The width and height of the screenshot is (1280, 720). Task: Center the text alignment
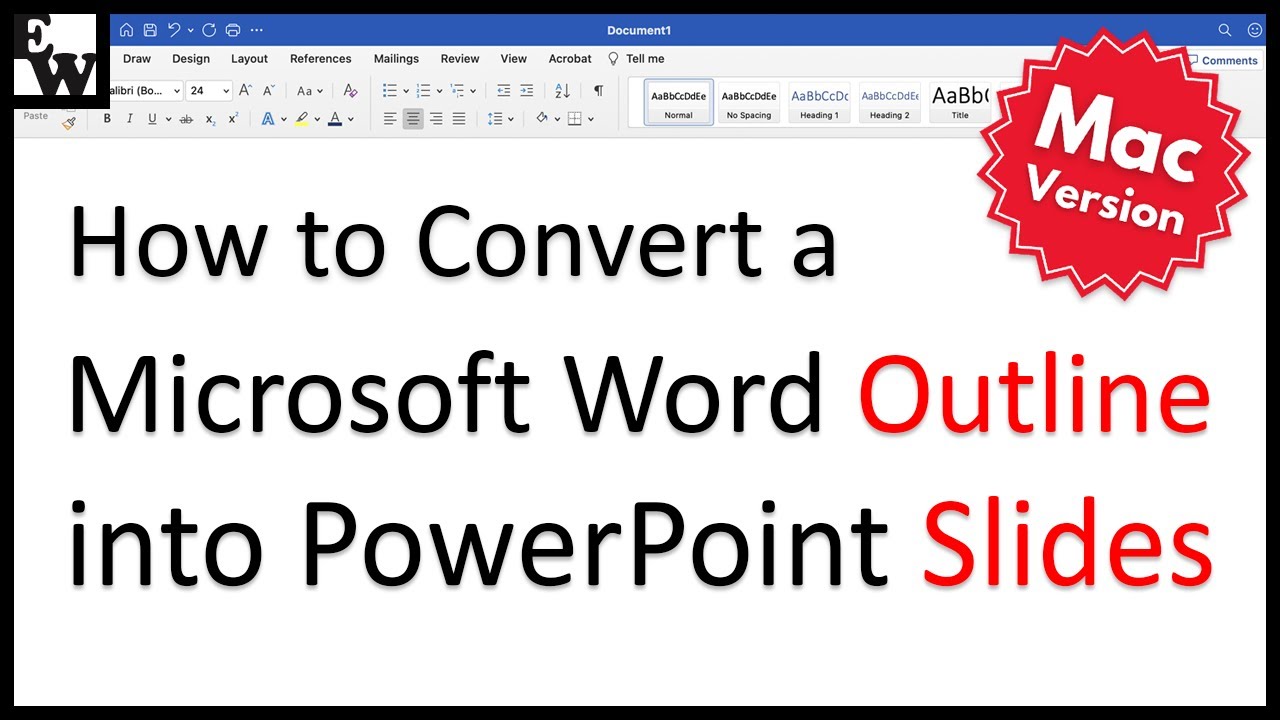(x=413, y=119)
